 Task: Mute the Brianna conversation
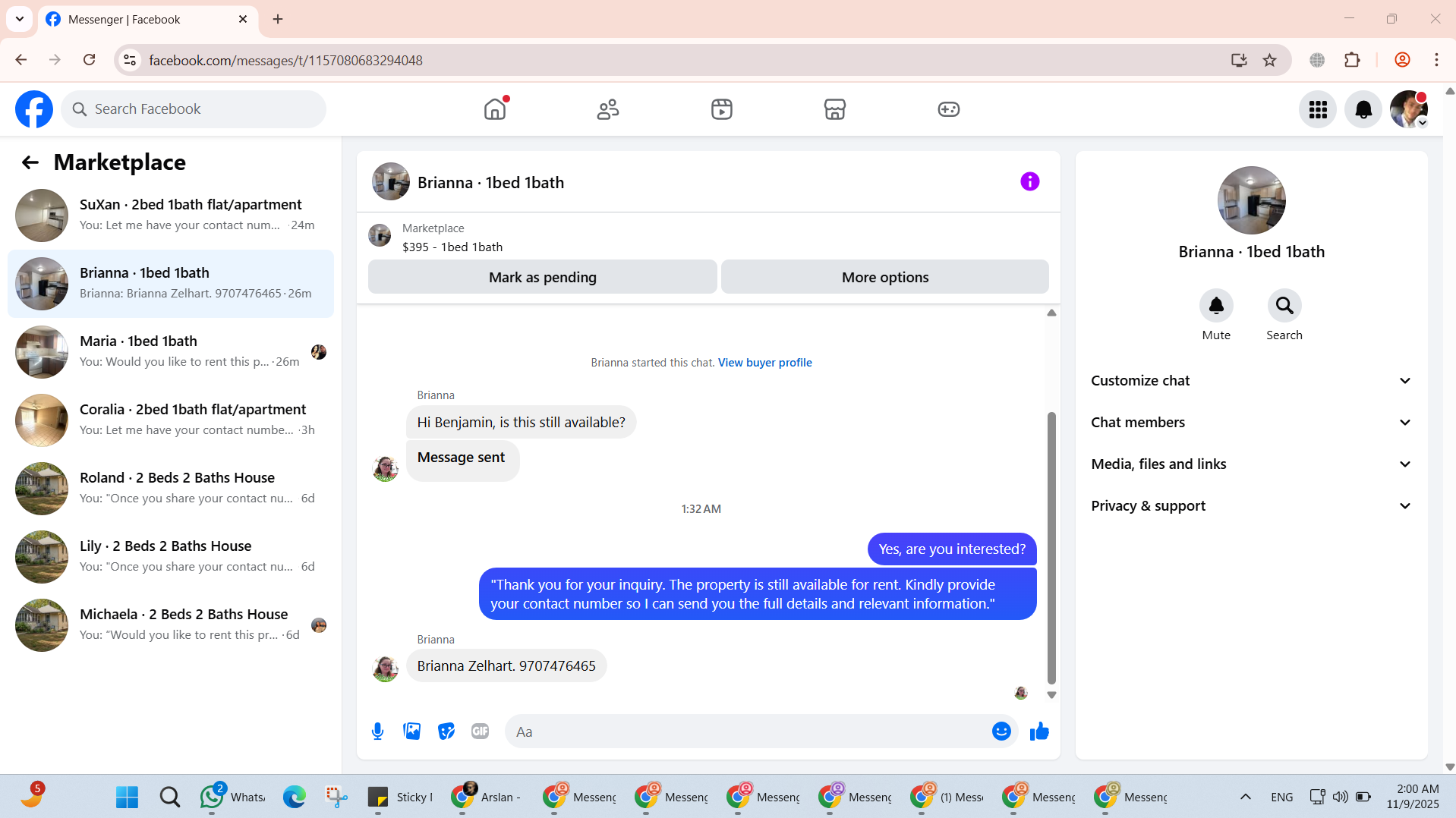pos(1216,306)
